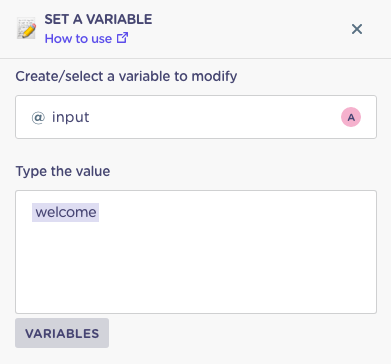Click the gray header background beside the title
Screen dimensions: 391x364
point(250,29)
